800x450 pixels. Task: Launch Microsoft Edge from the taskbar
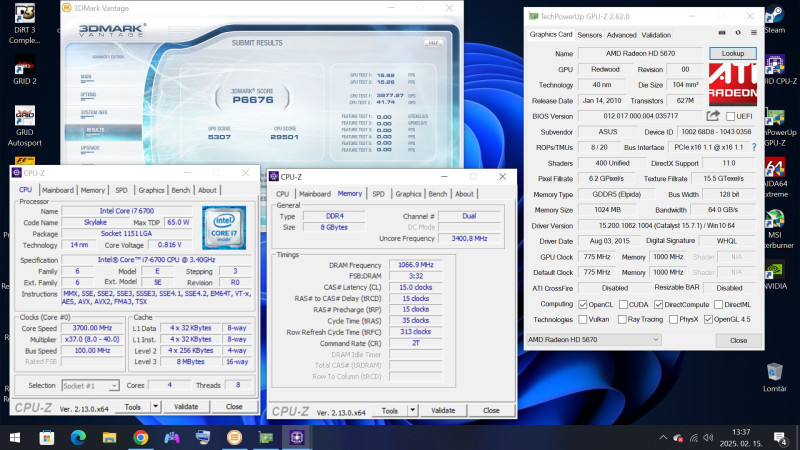(x=78, y=437)
